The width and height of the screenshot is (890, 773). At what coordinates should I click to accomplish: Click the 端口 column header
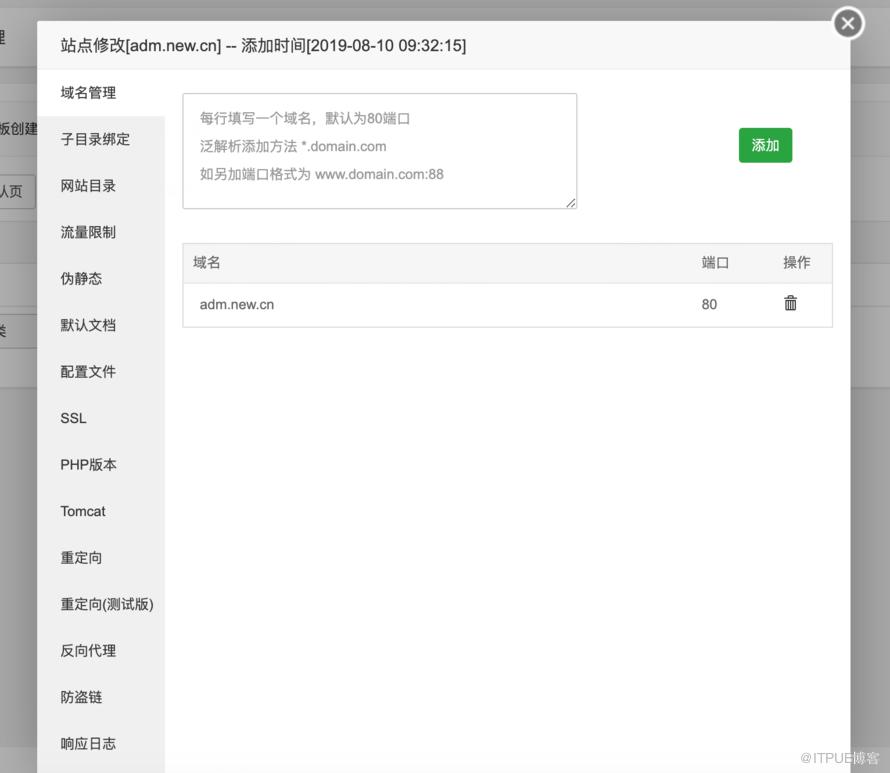[715, 263]
